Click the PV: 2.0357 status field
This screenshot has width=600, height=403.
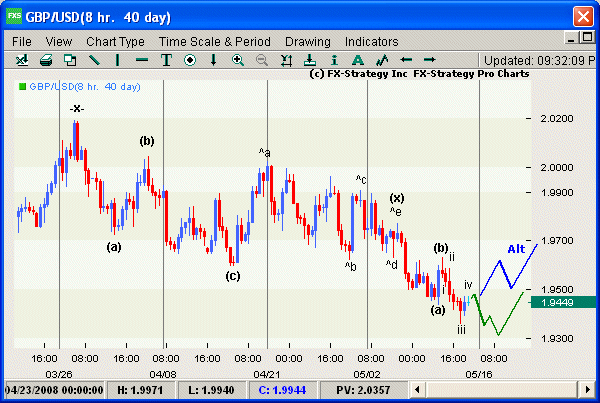[x=363, y=390]
